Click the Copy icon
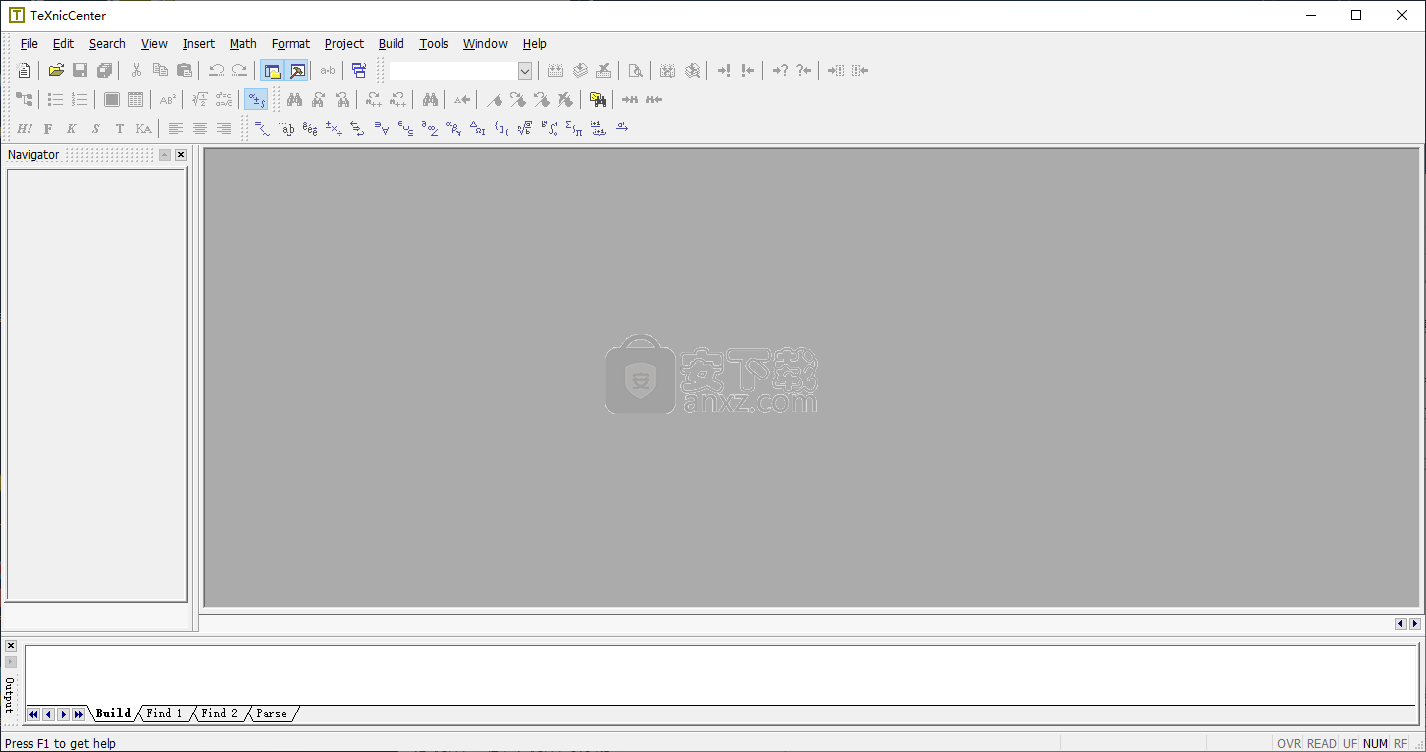The image size is (1426, 752). 160,71
